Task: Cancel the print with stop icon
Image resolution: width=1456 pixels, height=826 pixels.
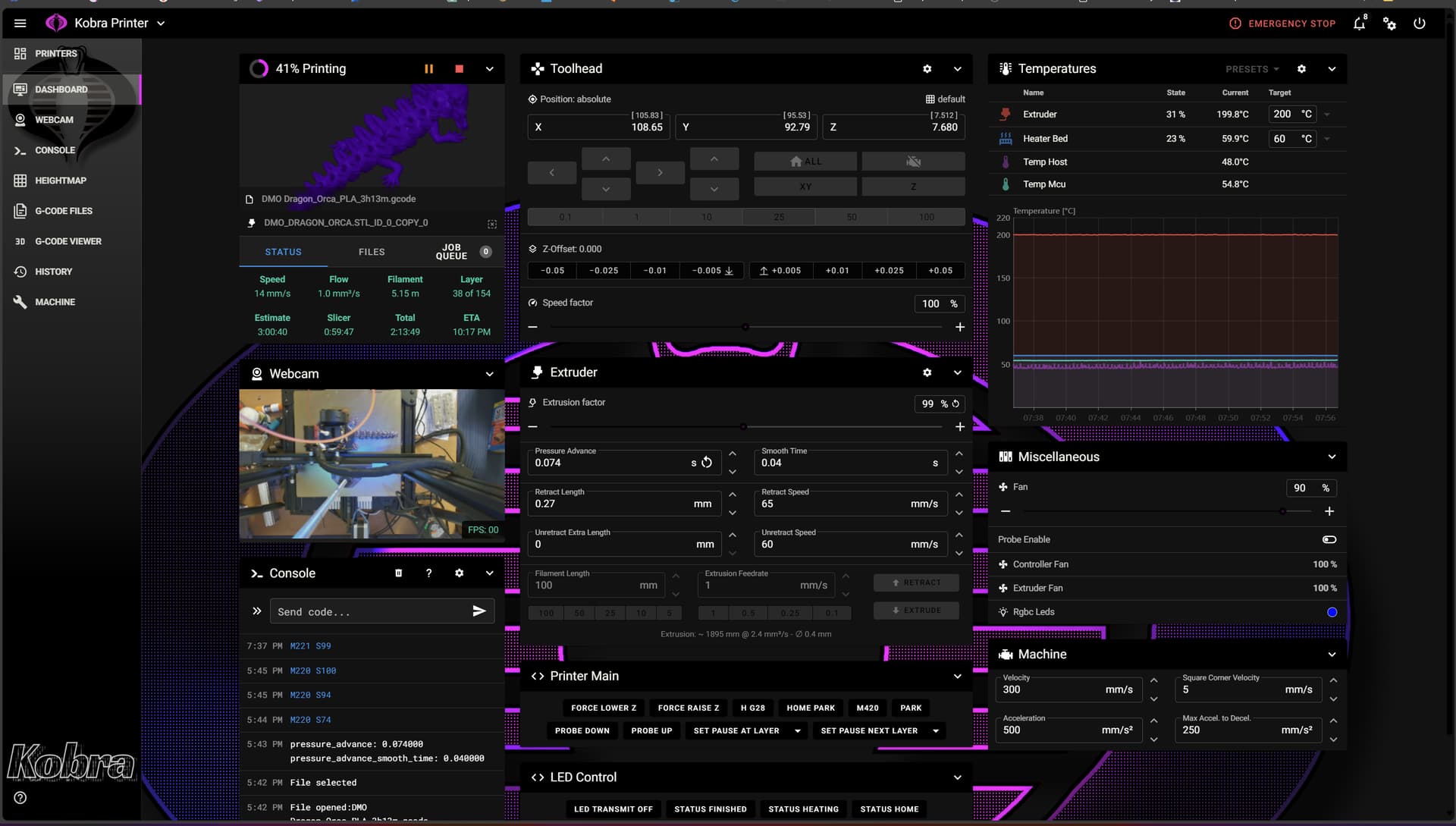Action: [459, 69]
